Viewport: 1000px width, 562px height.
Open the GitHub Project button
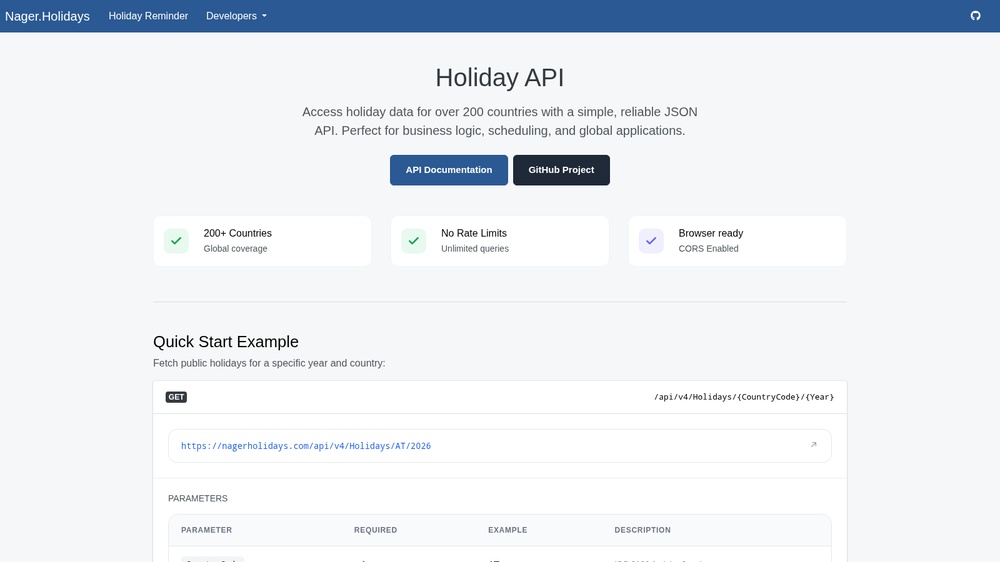click(561, 170)
